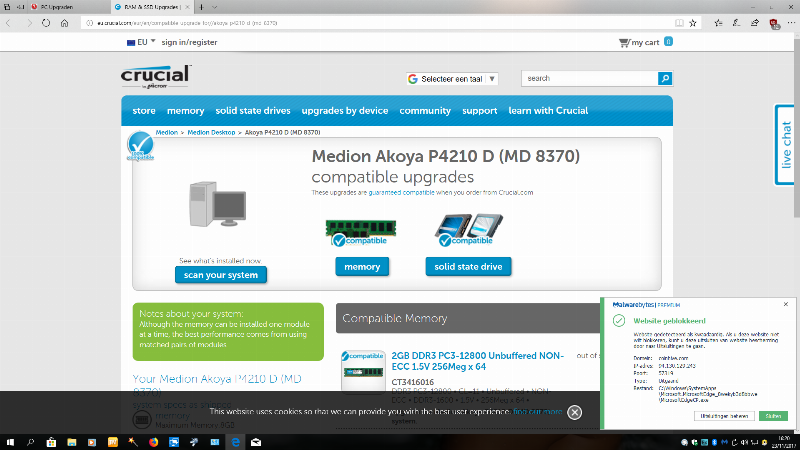Go to browser home page
The height and width of the screenshot is (450, 800).
64,23
